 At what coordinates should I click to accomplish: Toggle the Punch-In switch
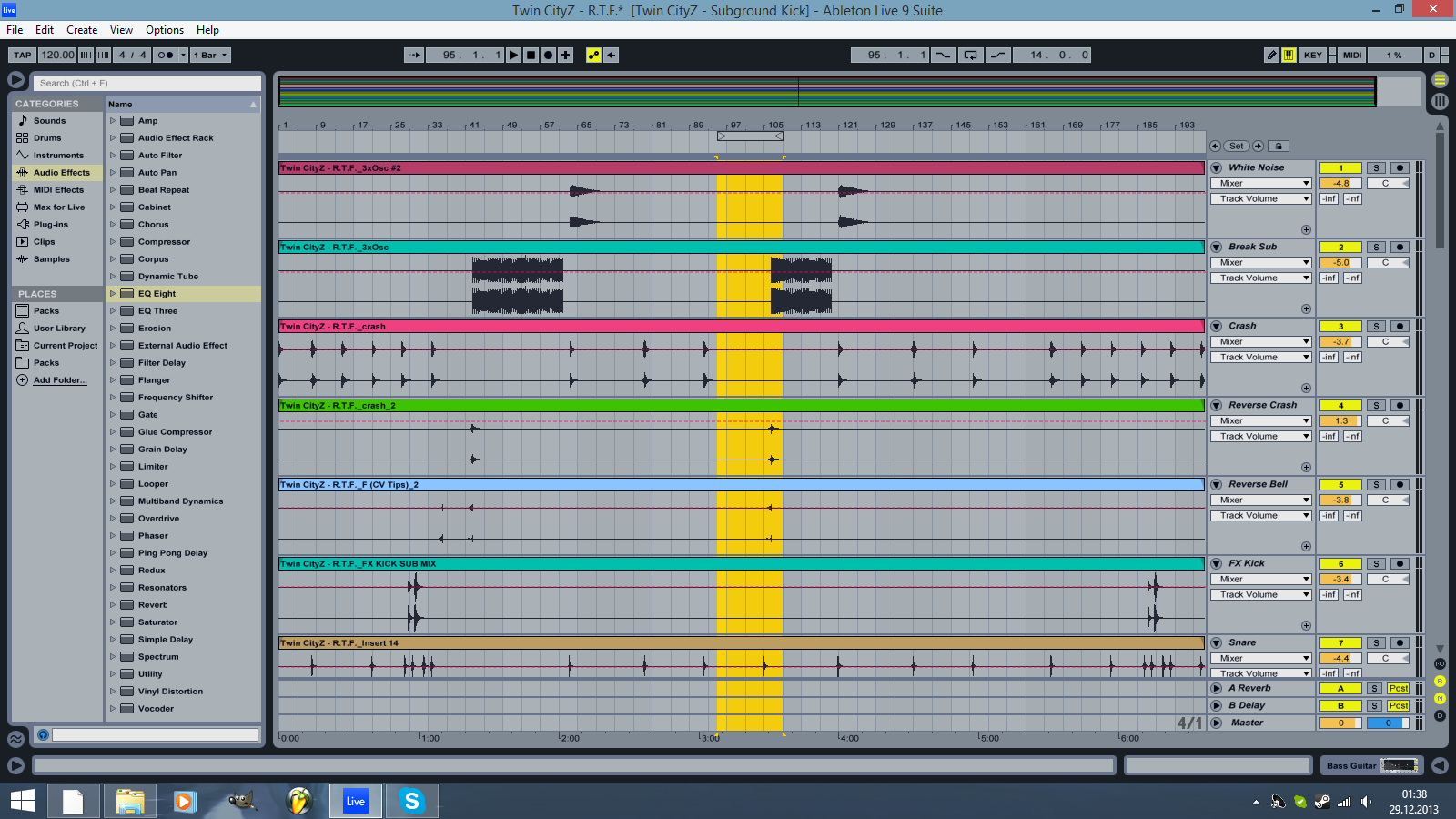coord(943,55)
